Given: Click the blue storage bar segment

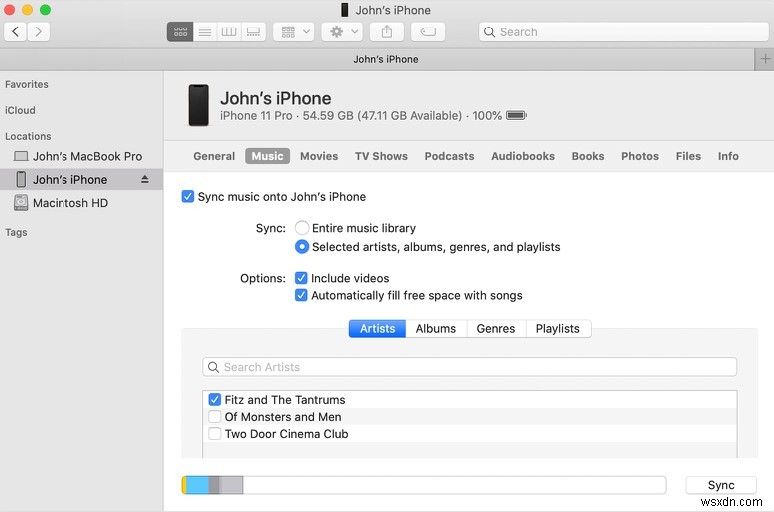Looking at the screenshot, I should pos(197,485).
